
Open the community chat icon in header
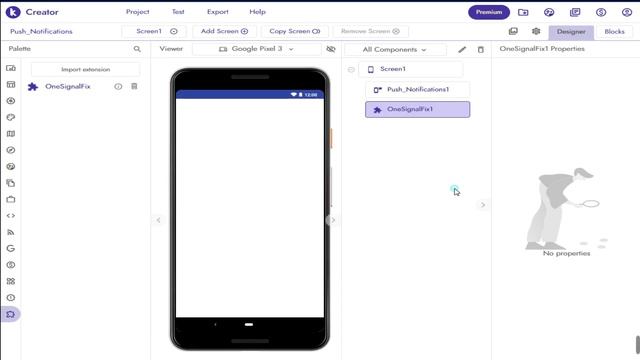[549, 12]
